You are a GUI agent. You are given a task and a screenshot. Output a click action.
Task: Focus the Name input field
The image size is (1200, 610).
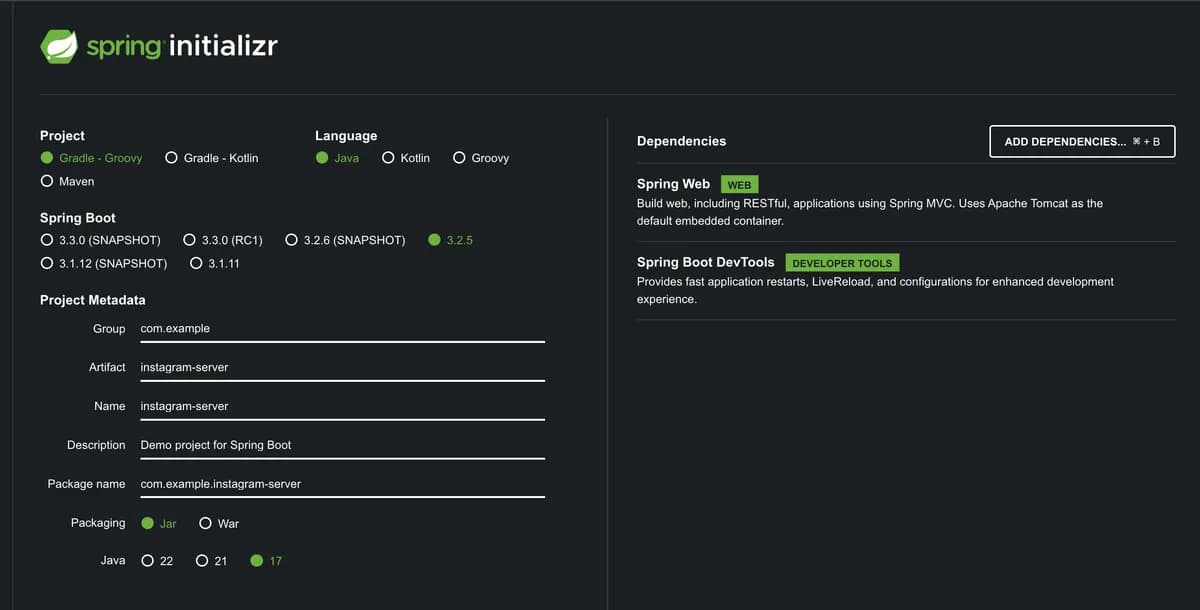(x=342, y=406)
